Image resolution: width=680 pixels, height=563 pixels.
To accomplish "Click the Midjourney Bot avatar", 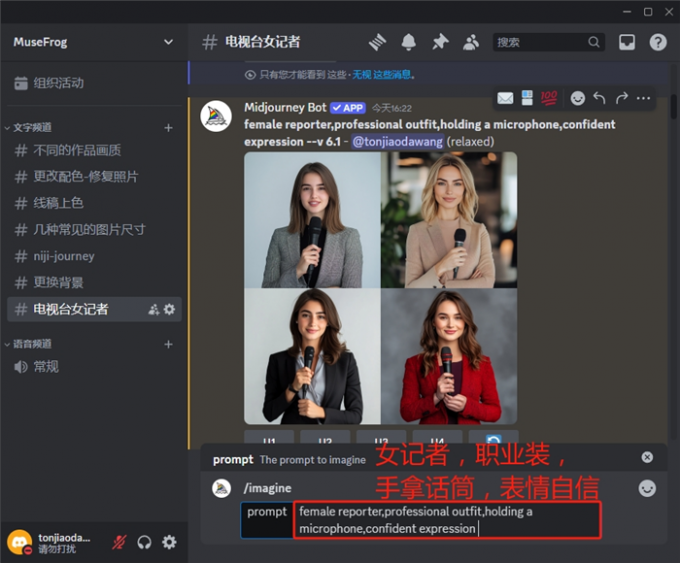I will point(216,116).
